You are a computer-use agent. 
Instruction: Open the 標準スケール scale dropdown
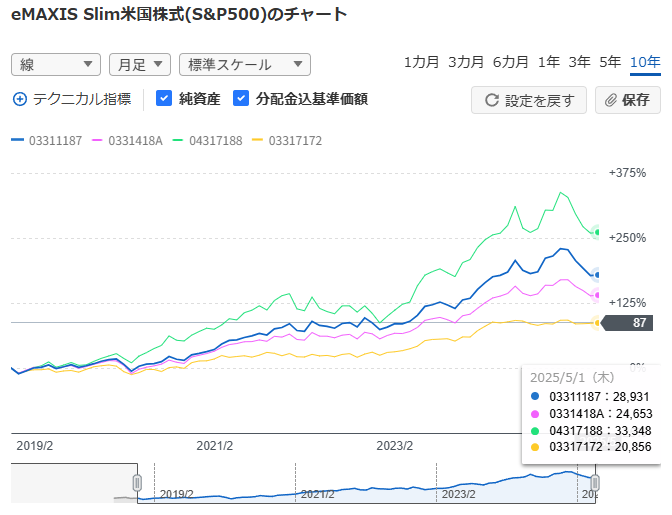pyautogui.click(x=245, y=65)
